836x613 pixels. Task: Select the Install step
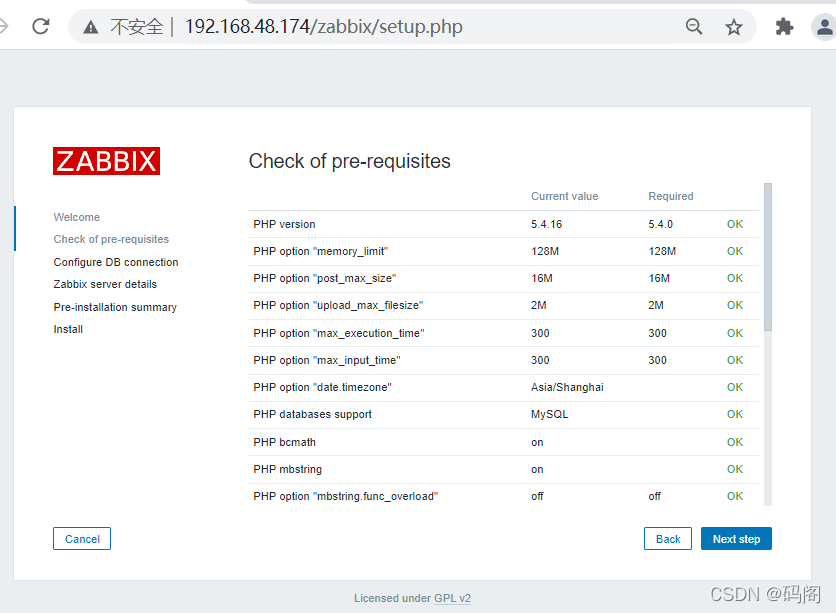68,329
